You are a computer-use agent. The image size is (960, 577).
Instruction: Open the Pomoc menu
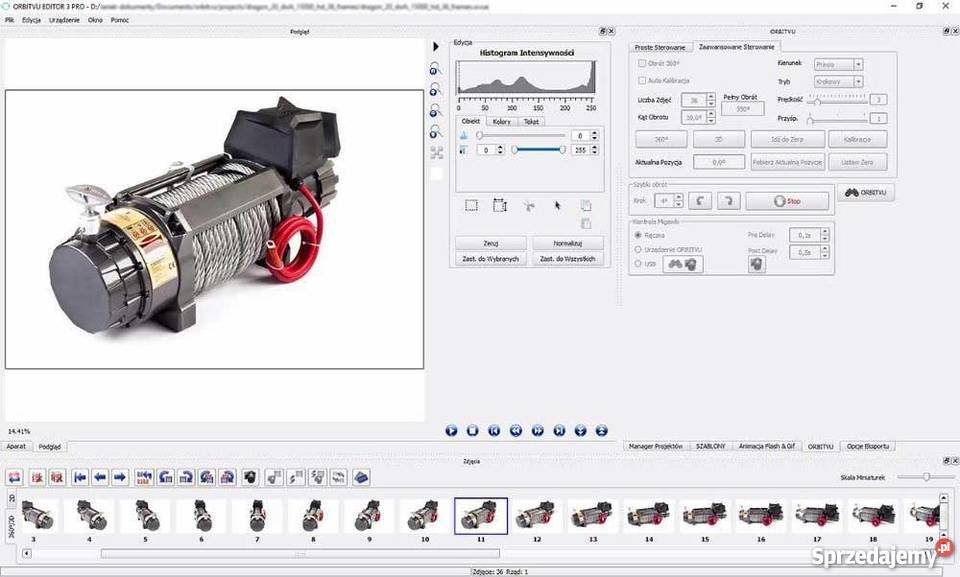[119, 20]
